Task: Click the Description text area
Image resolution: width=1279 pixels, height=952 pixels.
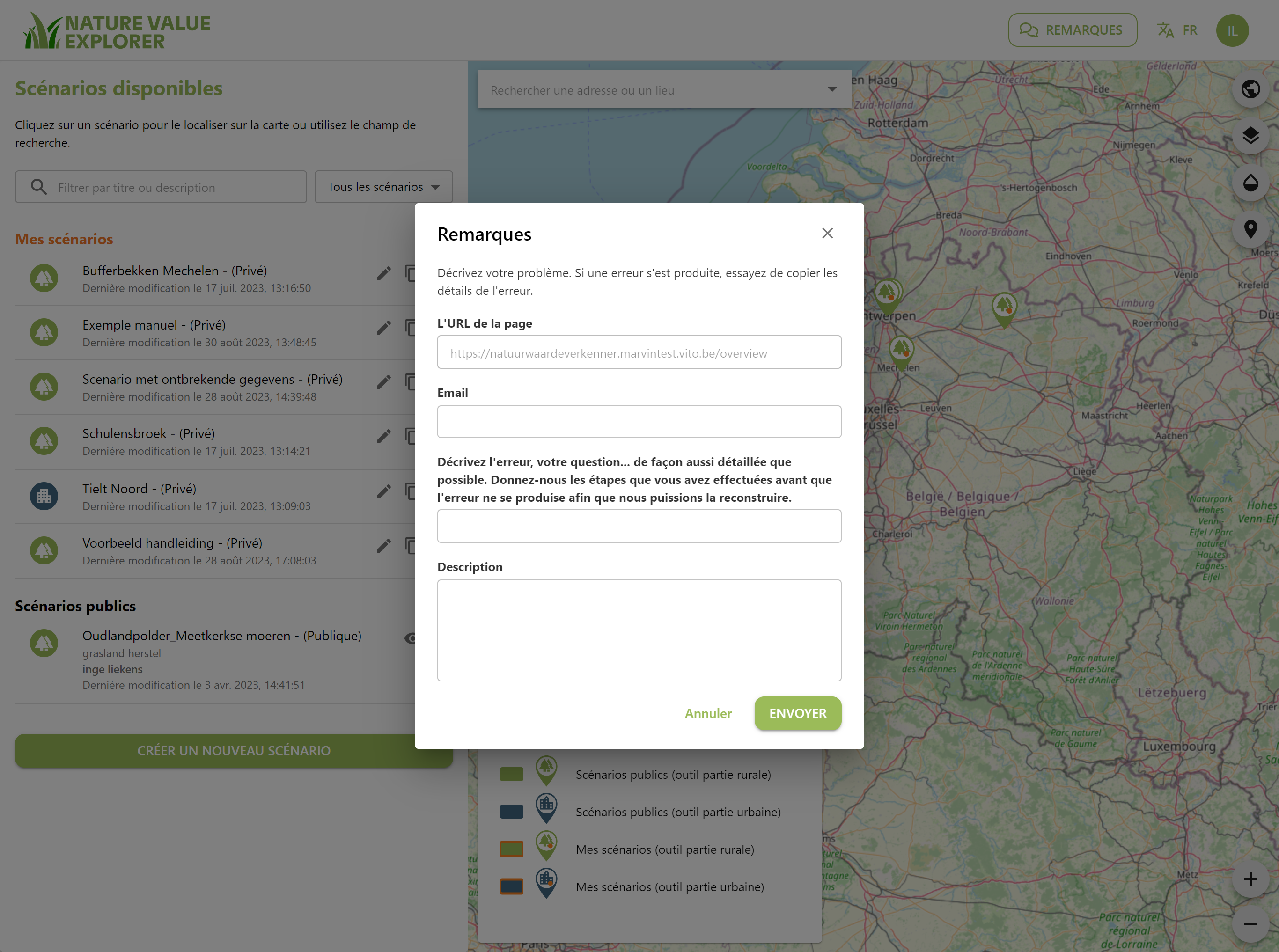Action: pyautogui.click(x=639, y=630)
